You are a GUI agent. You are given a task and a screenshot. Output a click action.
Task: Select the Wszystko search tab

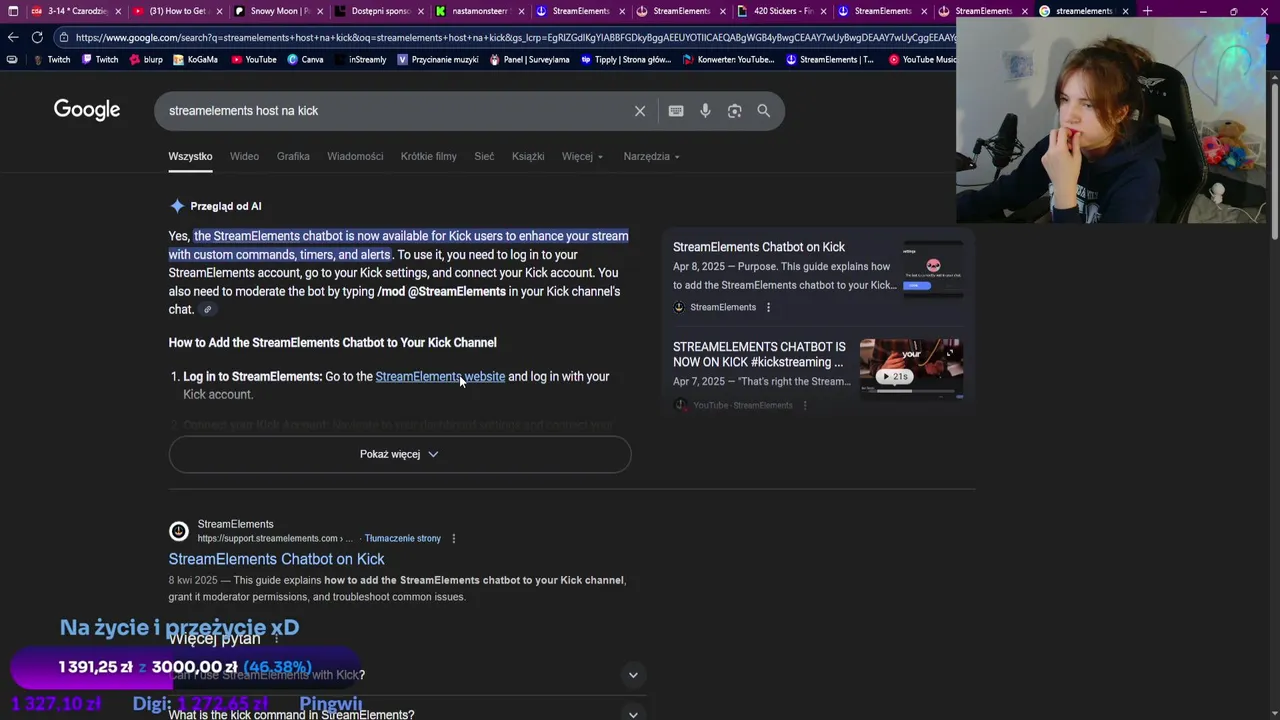pyautogui.click(x=190, y=156)
